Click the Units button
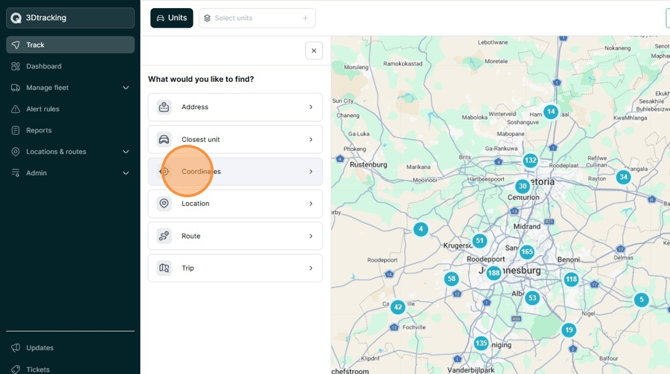This screenshot has width=670, height=374. click(172, 18)
